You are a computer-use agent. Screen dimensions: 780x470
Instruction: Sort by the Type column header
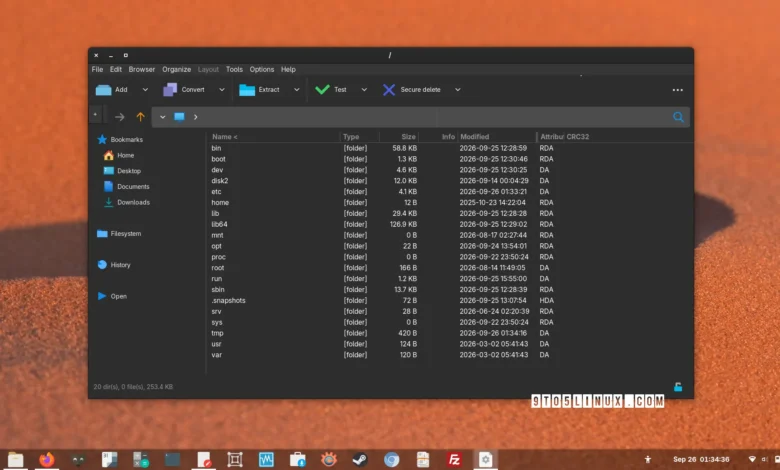360,137
